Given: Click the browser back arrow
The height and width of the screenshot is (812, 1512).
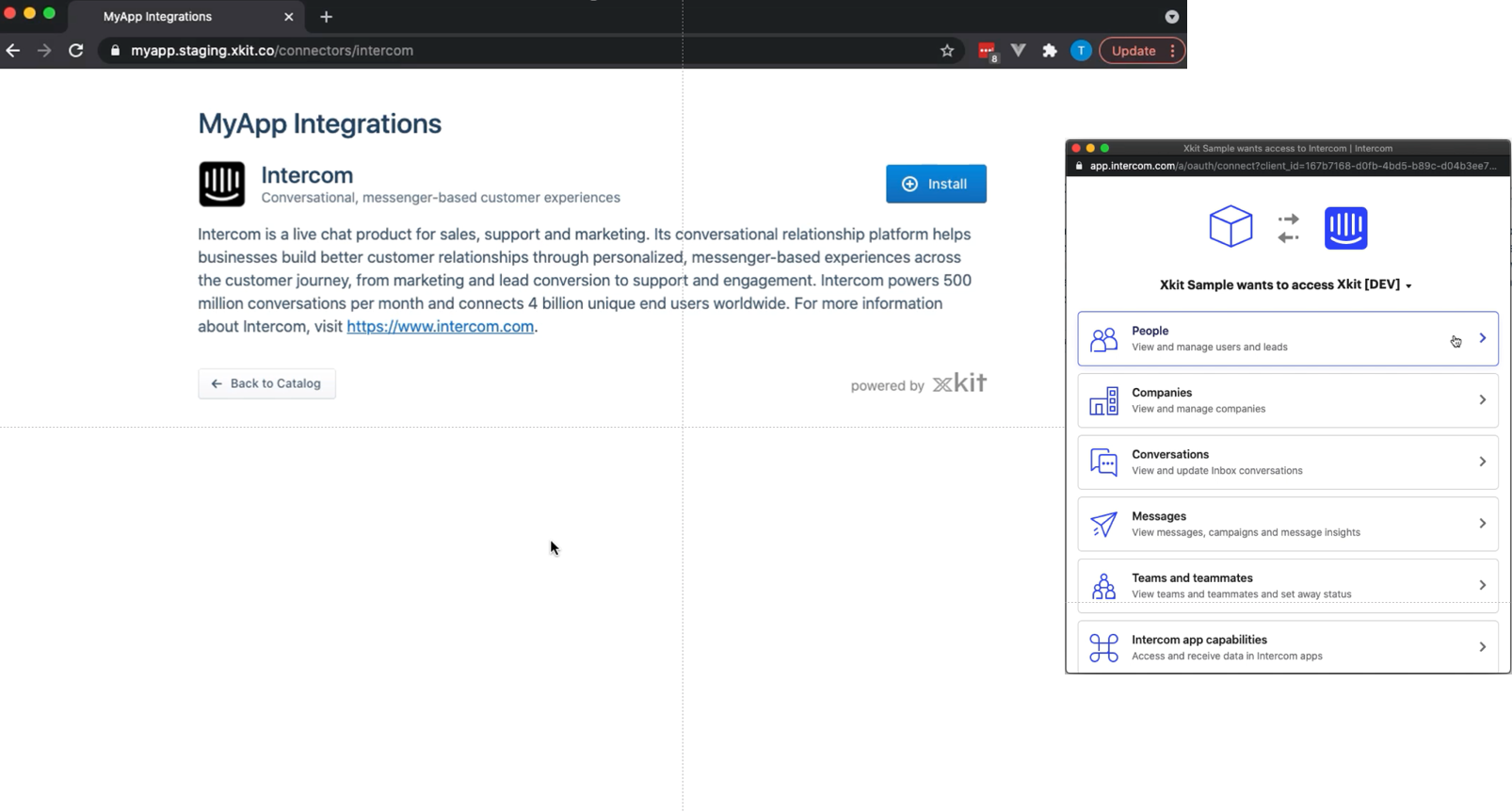Looking at the screenshot, I should pyautogui.click(x=13, y=51).
